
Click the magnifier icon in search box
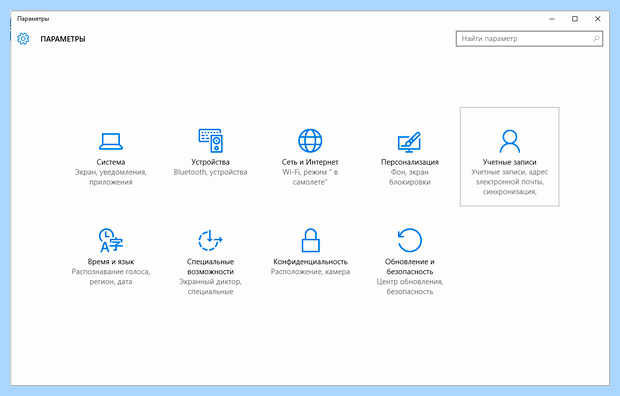pyautogui.click(x=596, y=38)
